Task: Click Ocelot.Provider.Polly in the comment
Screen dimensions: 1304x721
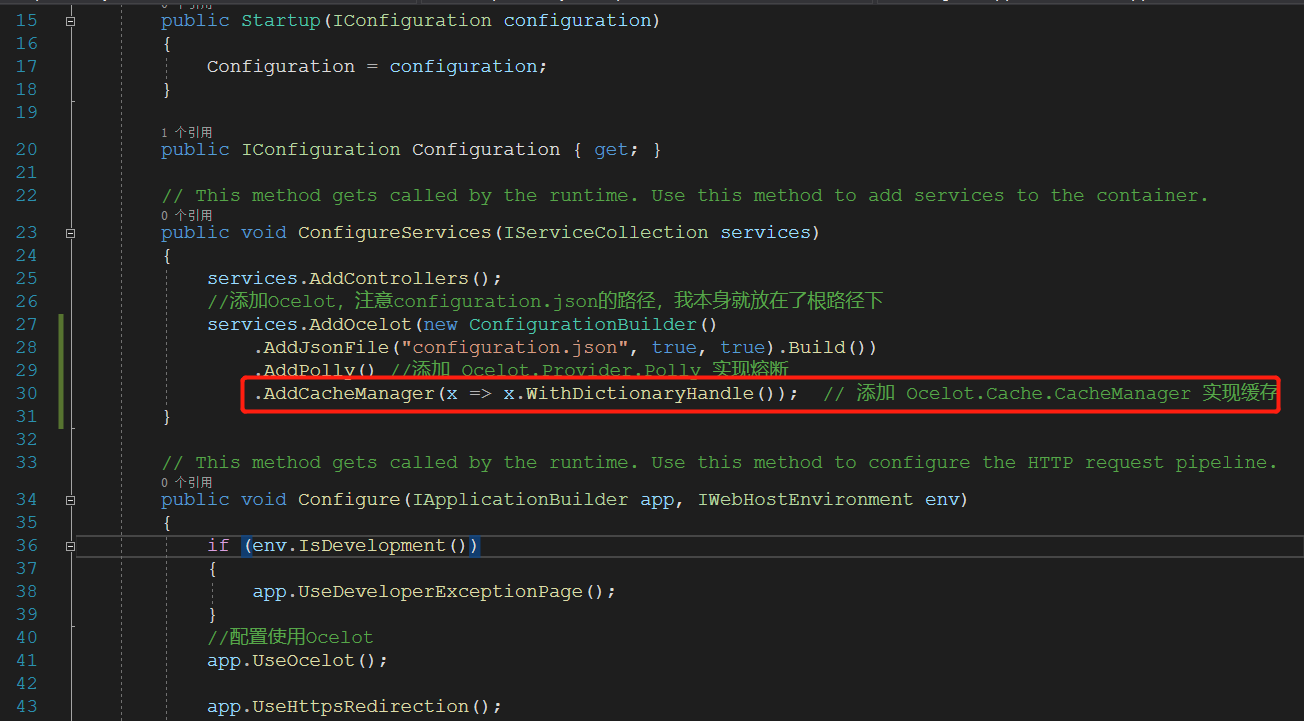Action: [581, 371]
